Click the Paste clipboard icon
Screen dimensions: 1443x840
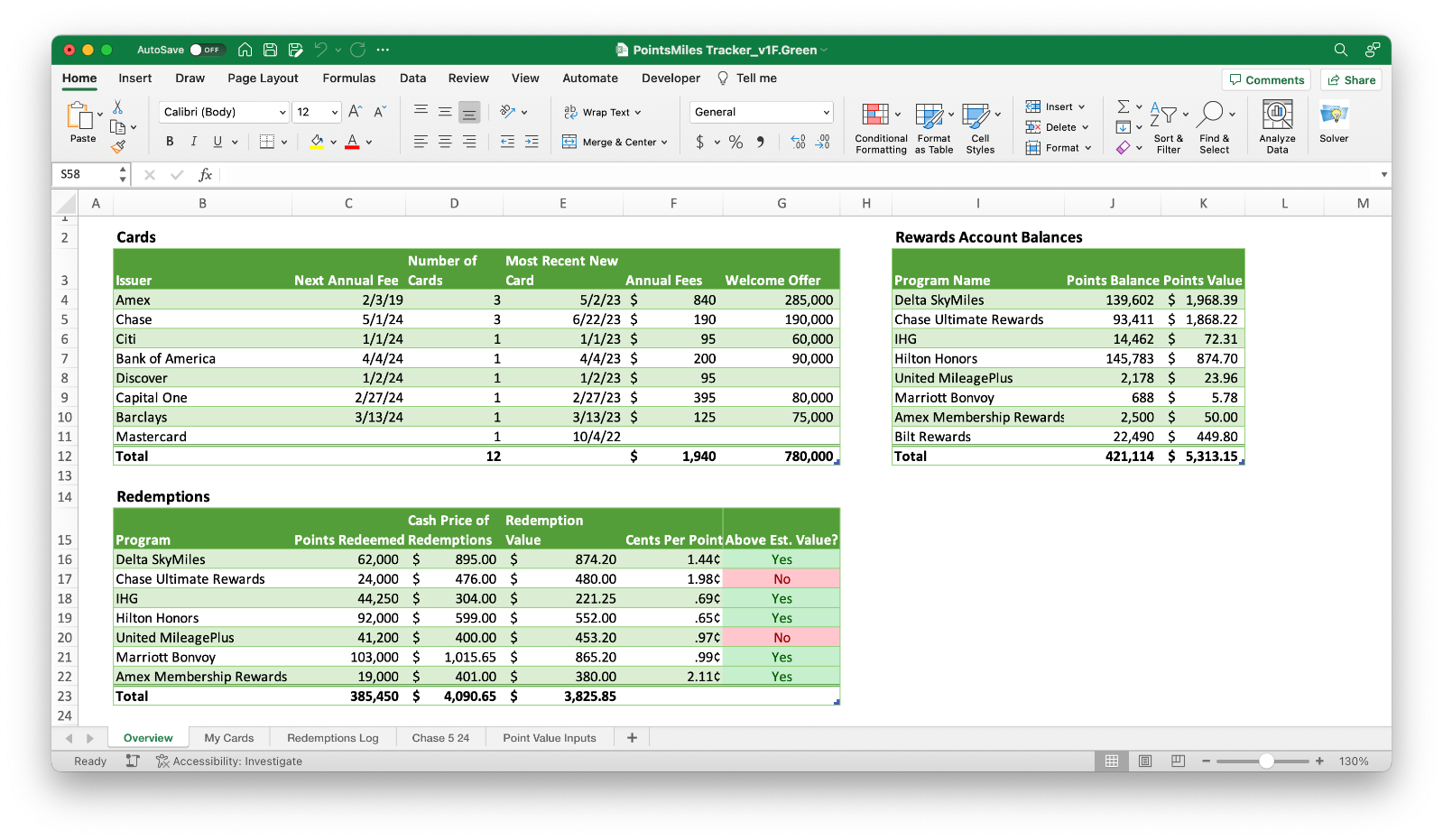80,116
